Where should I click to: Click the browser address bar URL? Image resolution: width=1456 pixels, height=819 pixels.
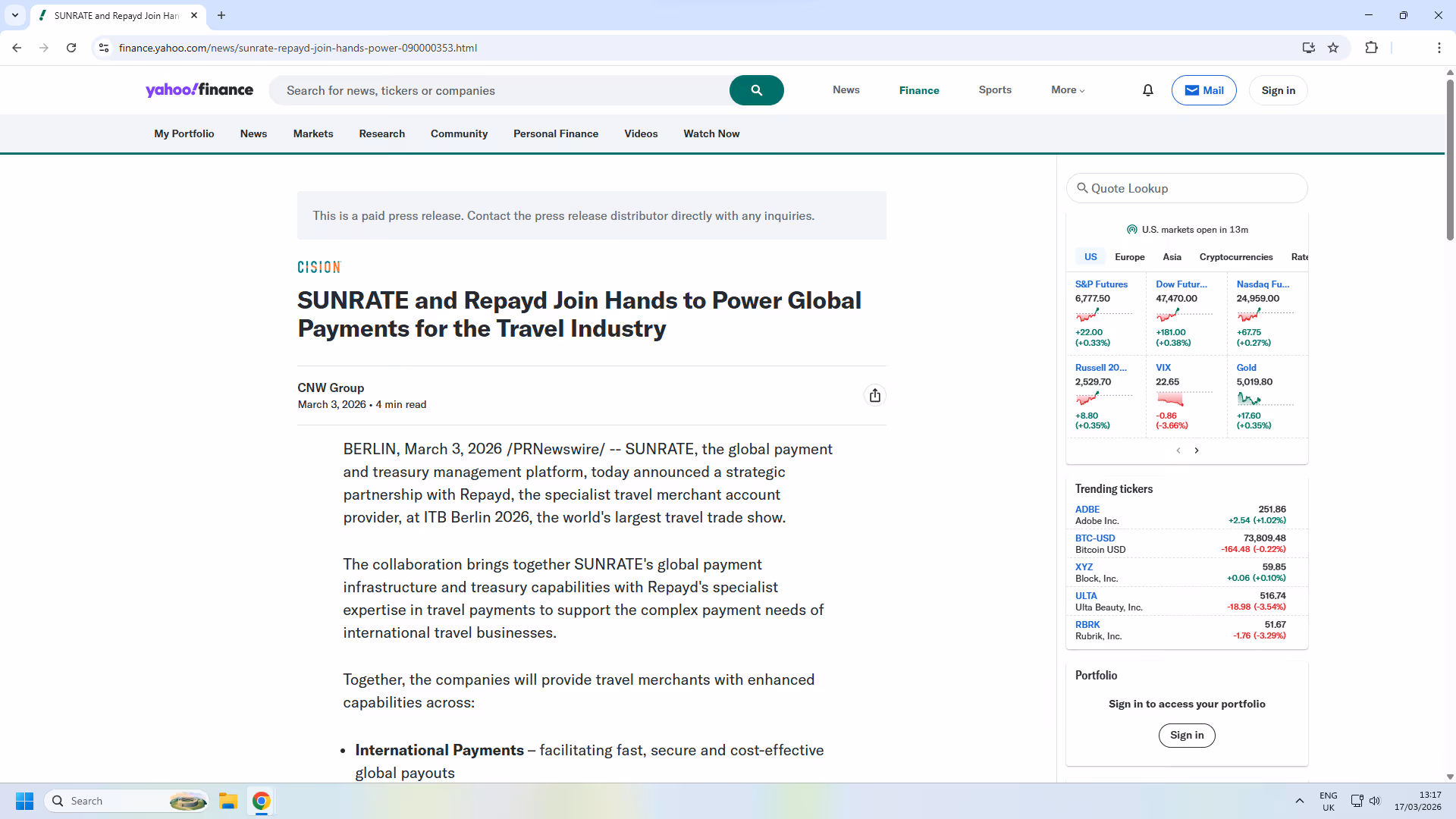click(298, 48)
